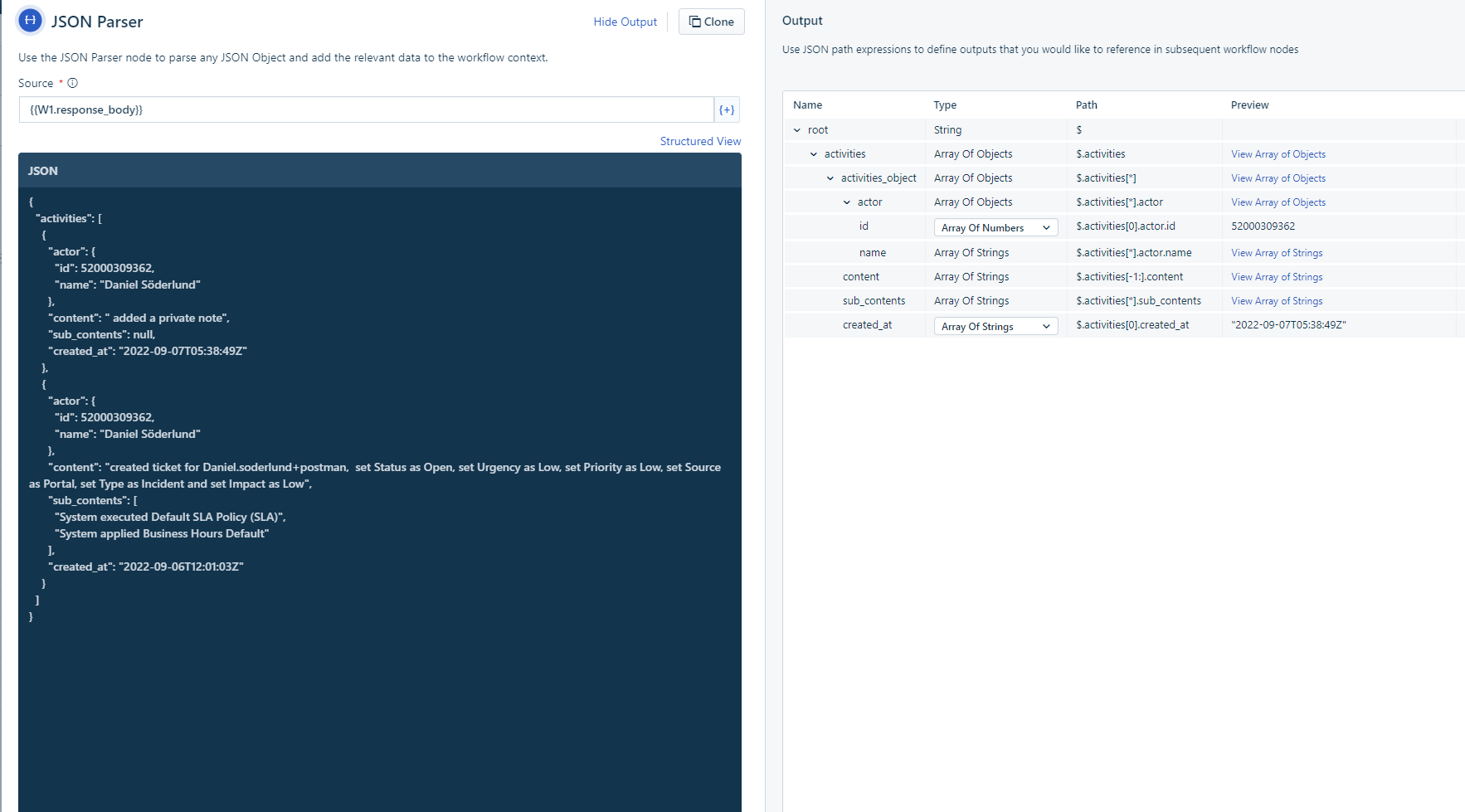
Task: Select the id row under actor
Action: tap(864, 226)
